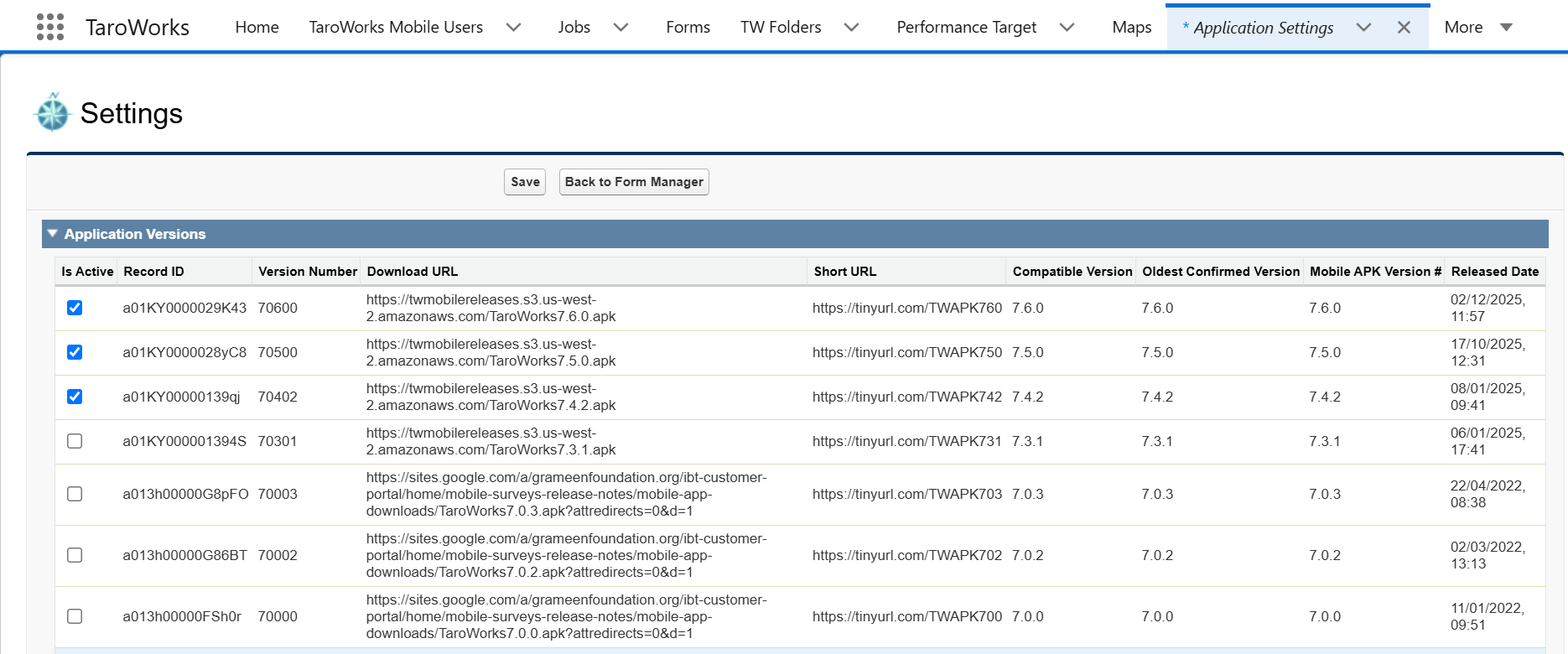Go to the Home tab
Screen dimensions: 1568x654
257,27
